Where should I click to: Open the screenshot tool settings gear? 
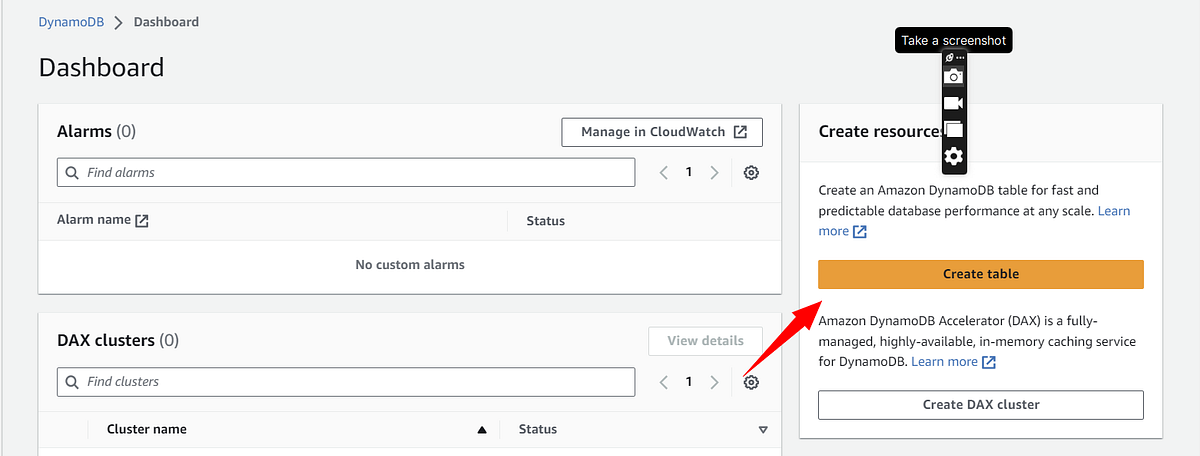coord(954,156)
